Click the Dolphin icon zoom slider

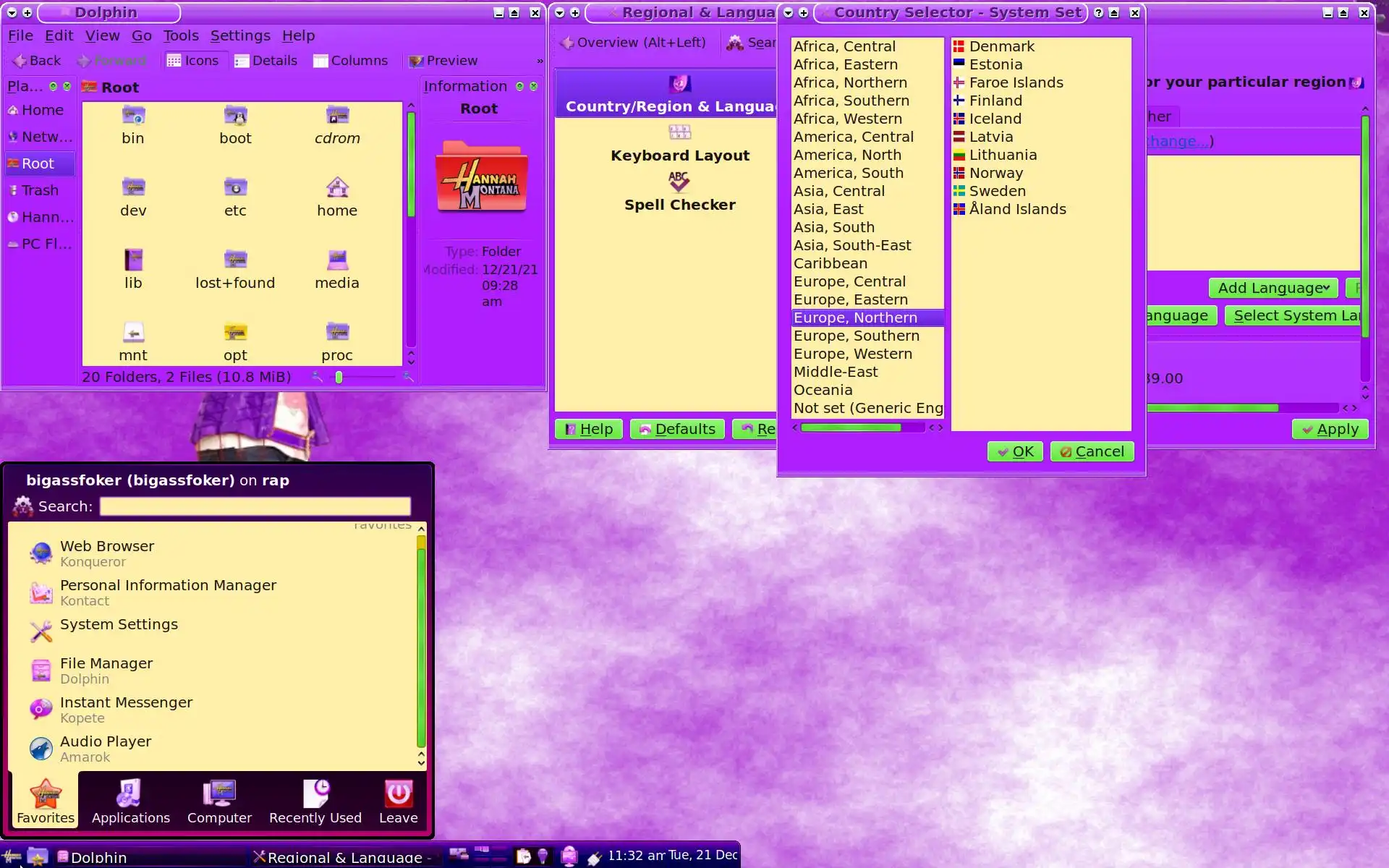339,377
